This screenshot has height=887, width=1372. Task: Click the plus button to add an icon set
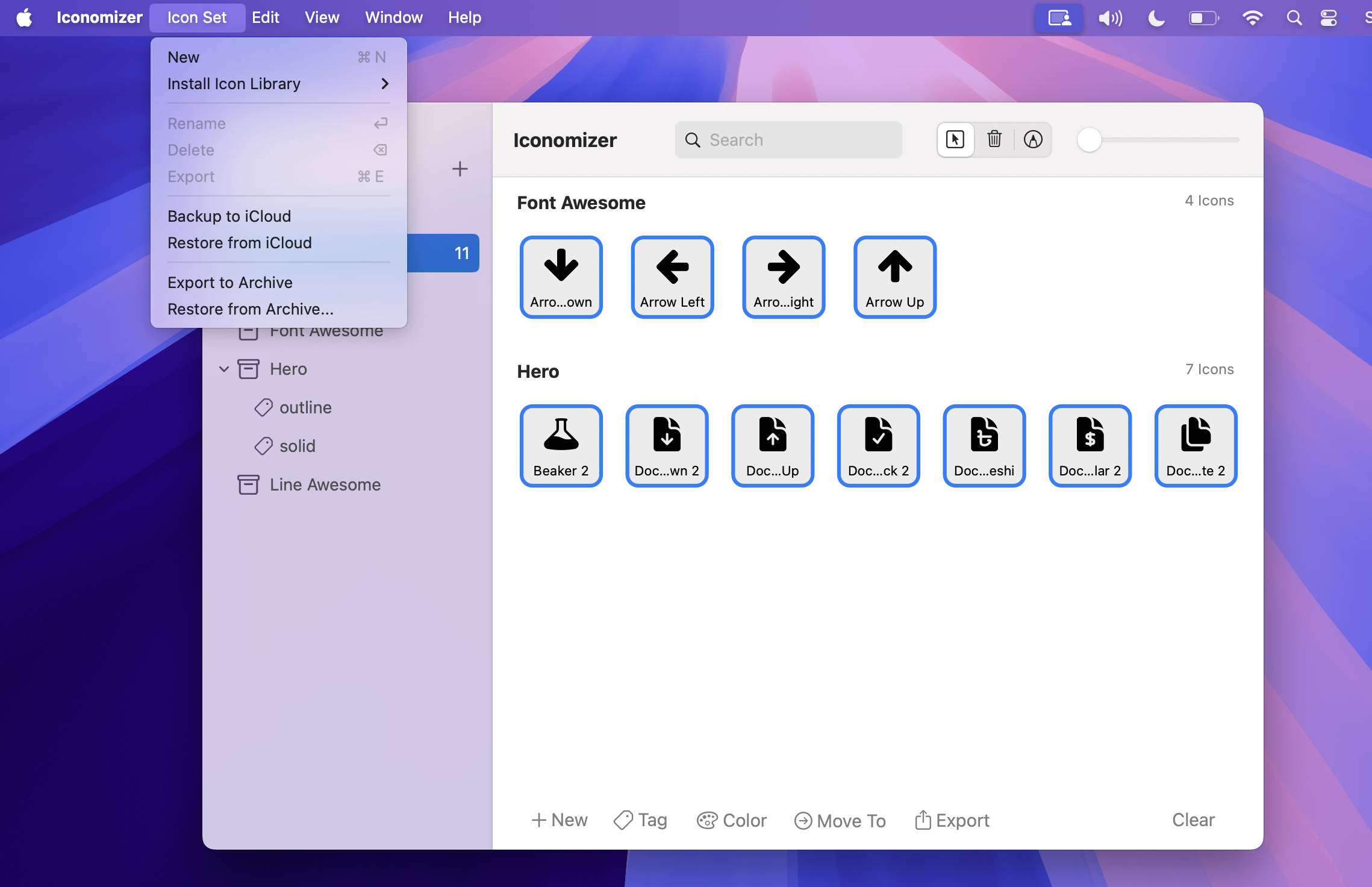459,169
